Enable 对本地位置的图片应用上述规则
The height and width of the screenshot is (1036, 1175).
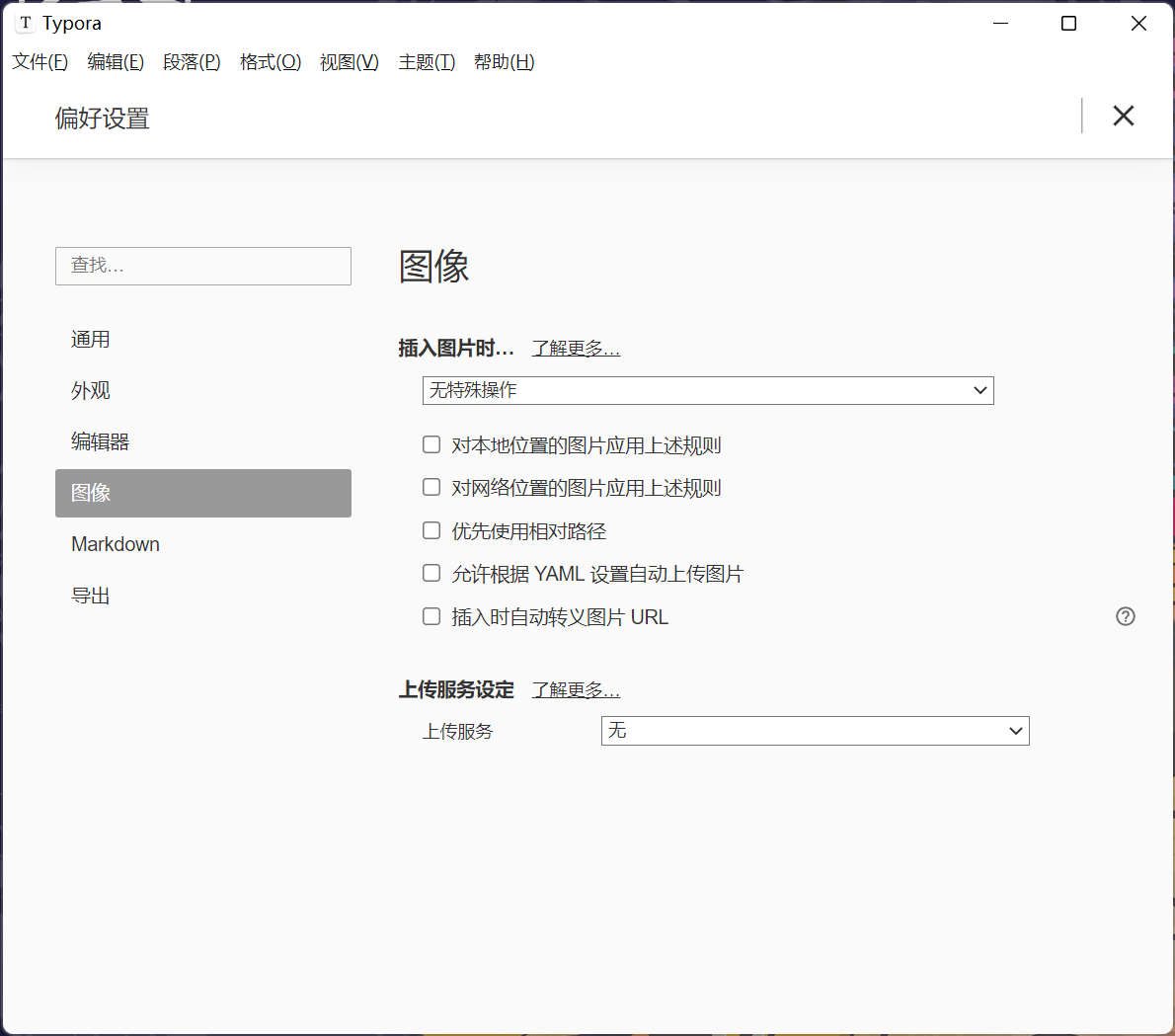tap(431, 444)
